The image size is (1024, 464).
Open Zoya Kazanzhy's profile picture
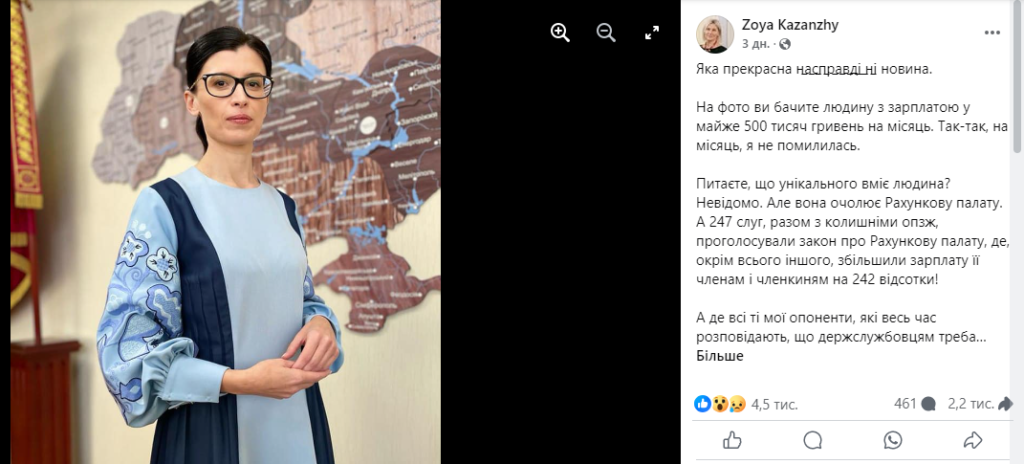(x=714, y=34)
